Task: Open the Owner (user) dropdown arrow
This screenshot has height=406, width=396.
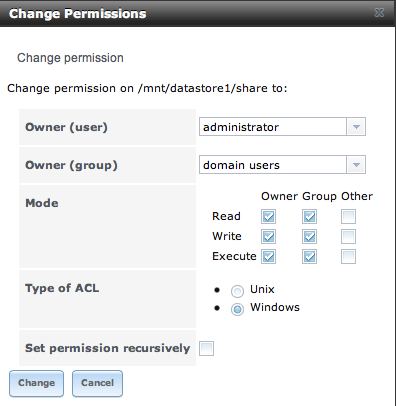Action: click(356, 127)
